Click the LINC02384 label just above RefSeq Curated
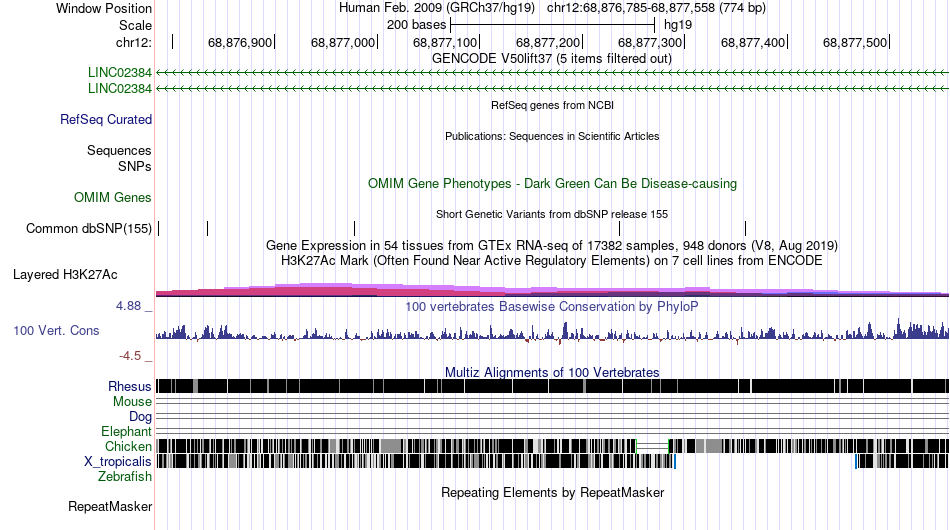The image size is (950, 530). [119, 88]
